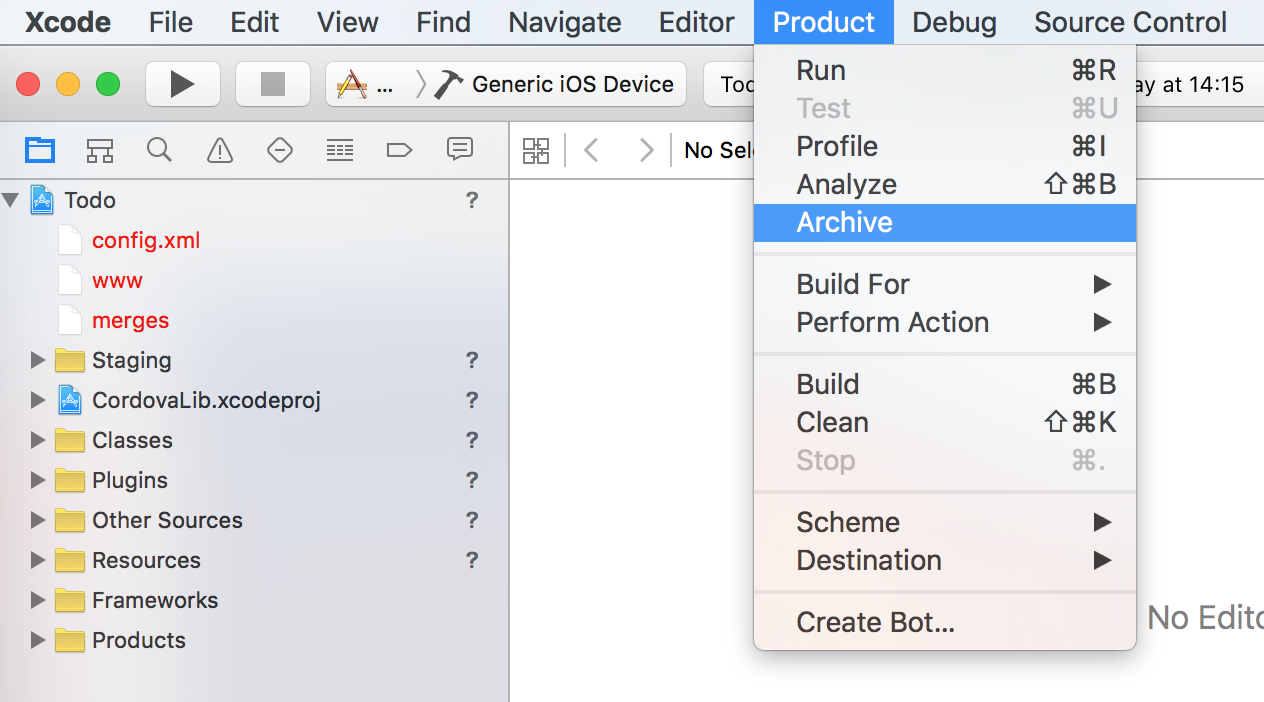Open the Find menu
The width and height of the screenshot is (1264, 702).
pos(444,22)
